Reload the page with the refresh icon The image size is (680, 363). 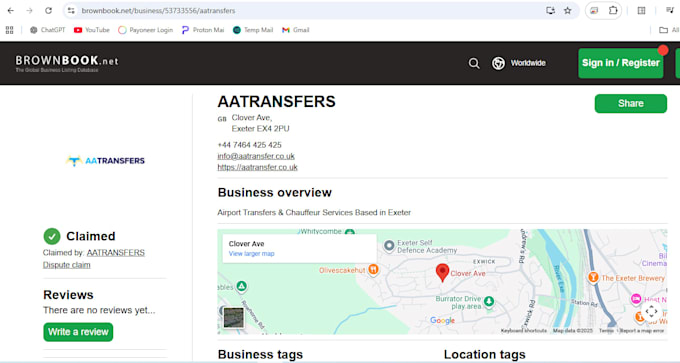coord(49,10)
